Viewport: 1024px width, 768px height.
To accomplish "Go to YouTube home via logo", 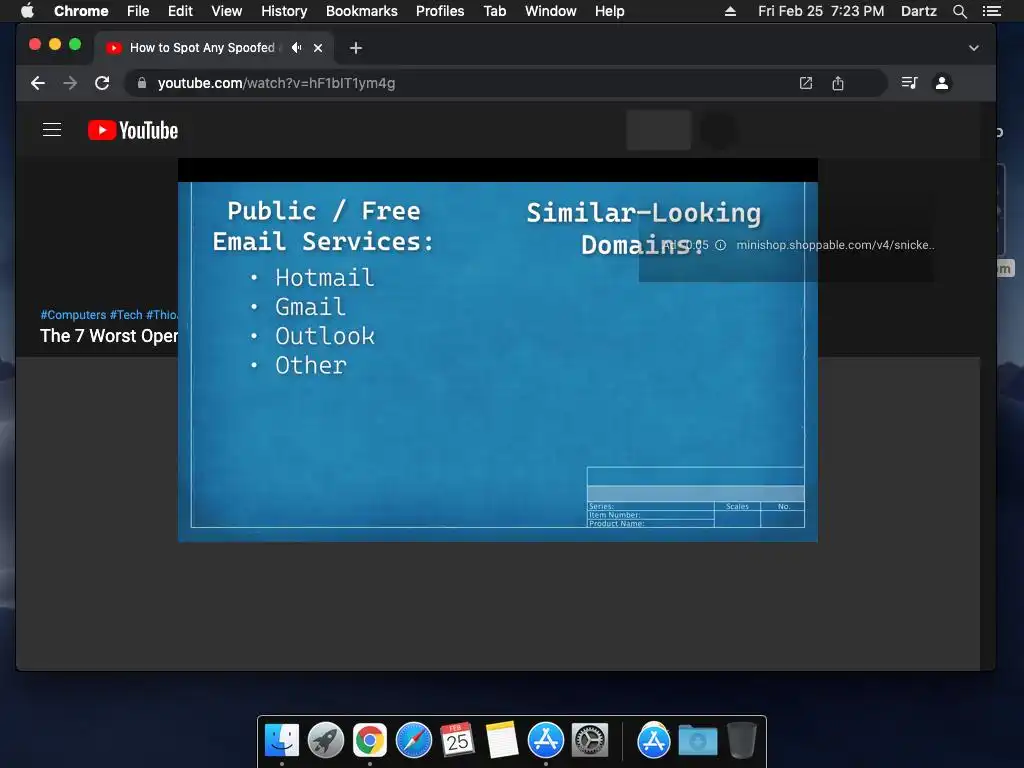I will click(133, 130).
